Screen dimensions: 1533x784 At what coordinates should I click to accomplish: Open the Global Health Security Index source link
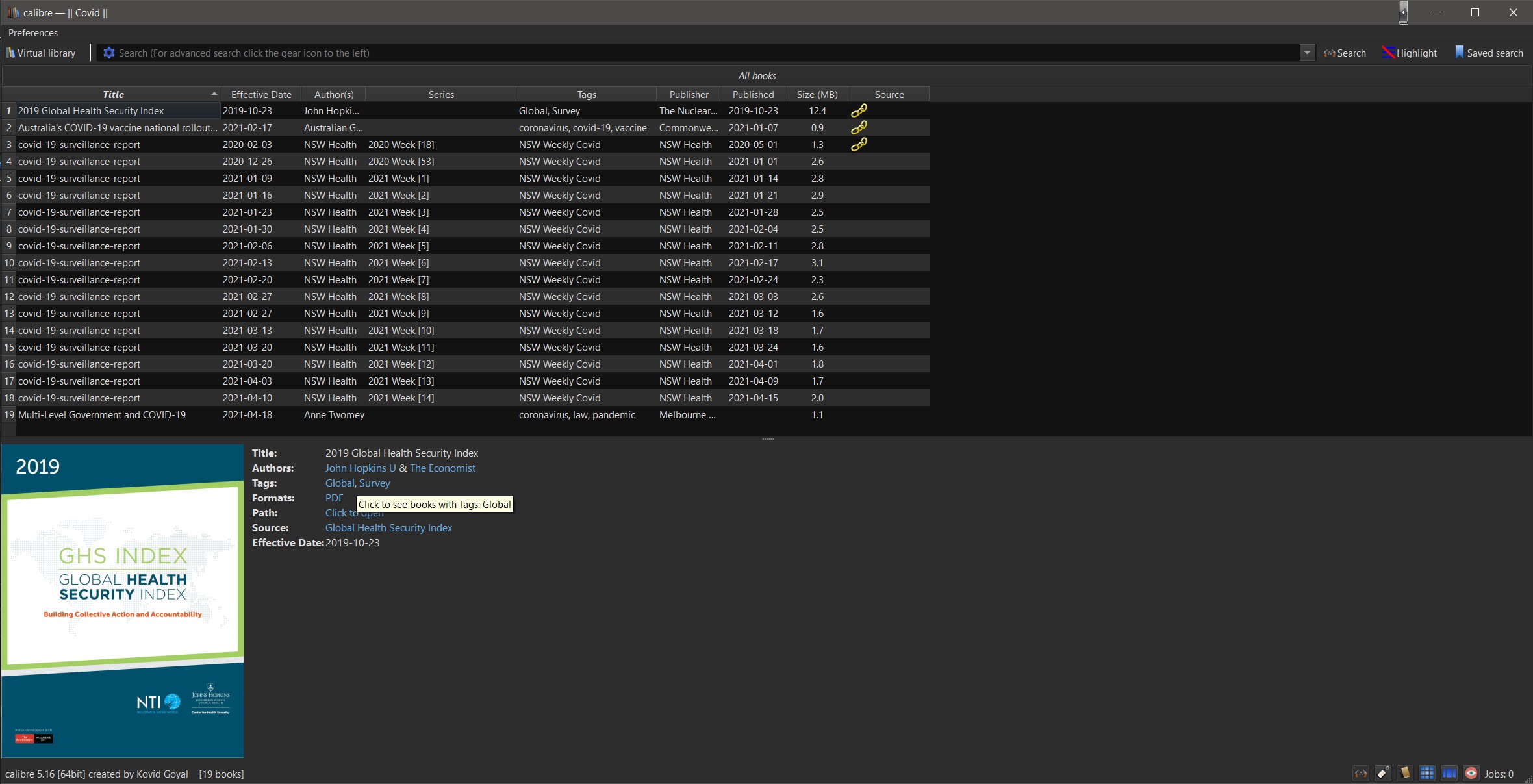click(388, 528)
